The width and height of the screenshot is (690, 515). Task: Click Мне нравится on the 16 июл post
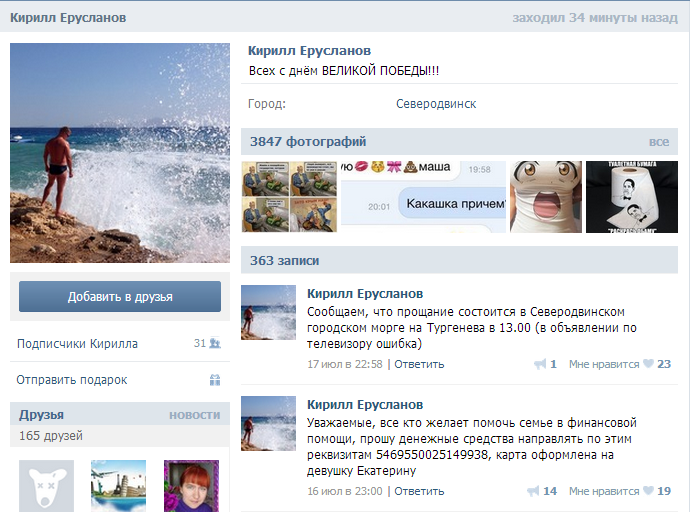604,491
